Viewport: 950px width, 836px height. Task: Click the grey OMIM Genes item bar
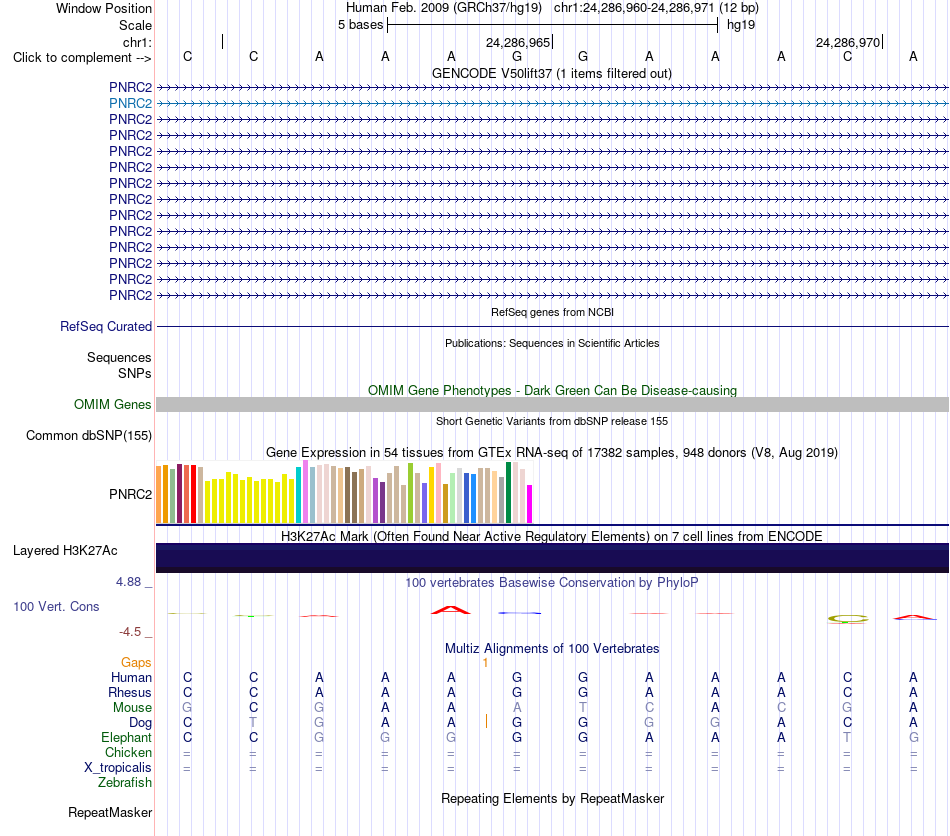point(552,405)
